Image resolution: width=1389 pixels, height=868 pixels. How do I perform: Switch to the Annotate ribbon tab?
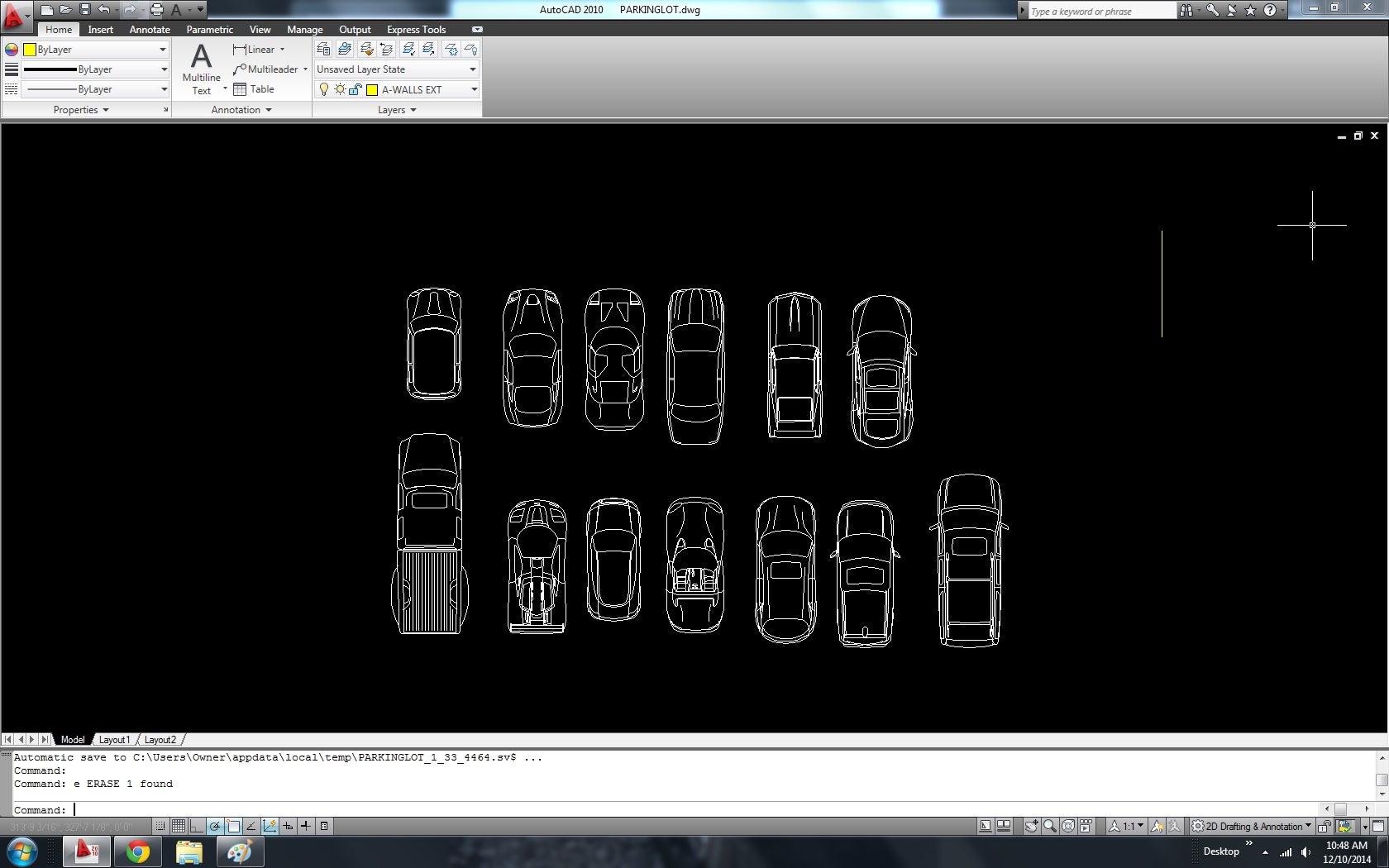[x=150, y=30]
